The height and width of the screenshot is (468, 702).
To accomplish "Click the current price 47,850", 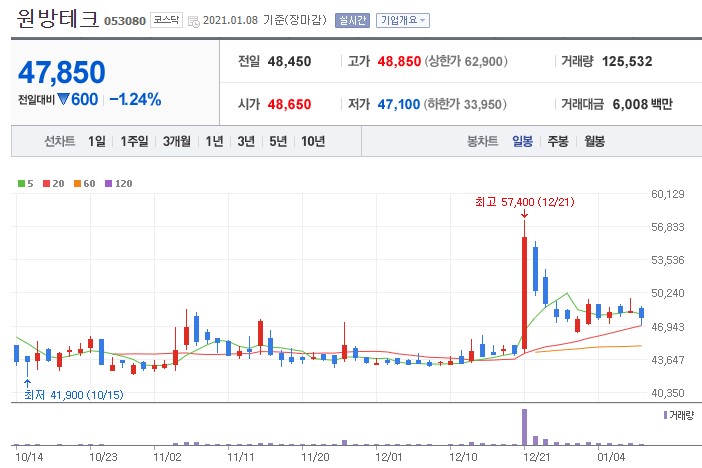I will click(x=62, y=73).
